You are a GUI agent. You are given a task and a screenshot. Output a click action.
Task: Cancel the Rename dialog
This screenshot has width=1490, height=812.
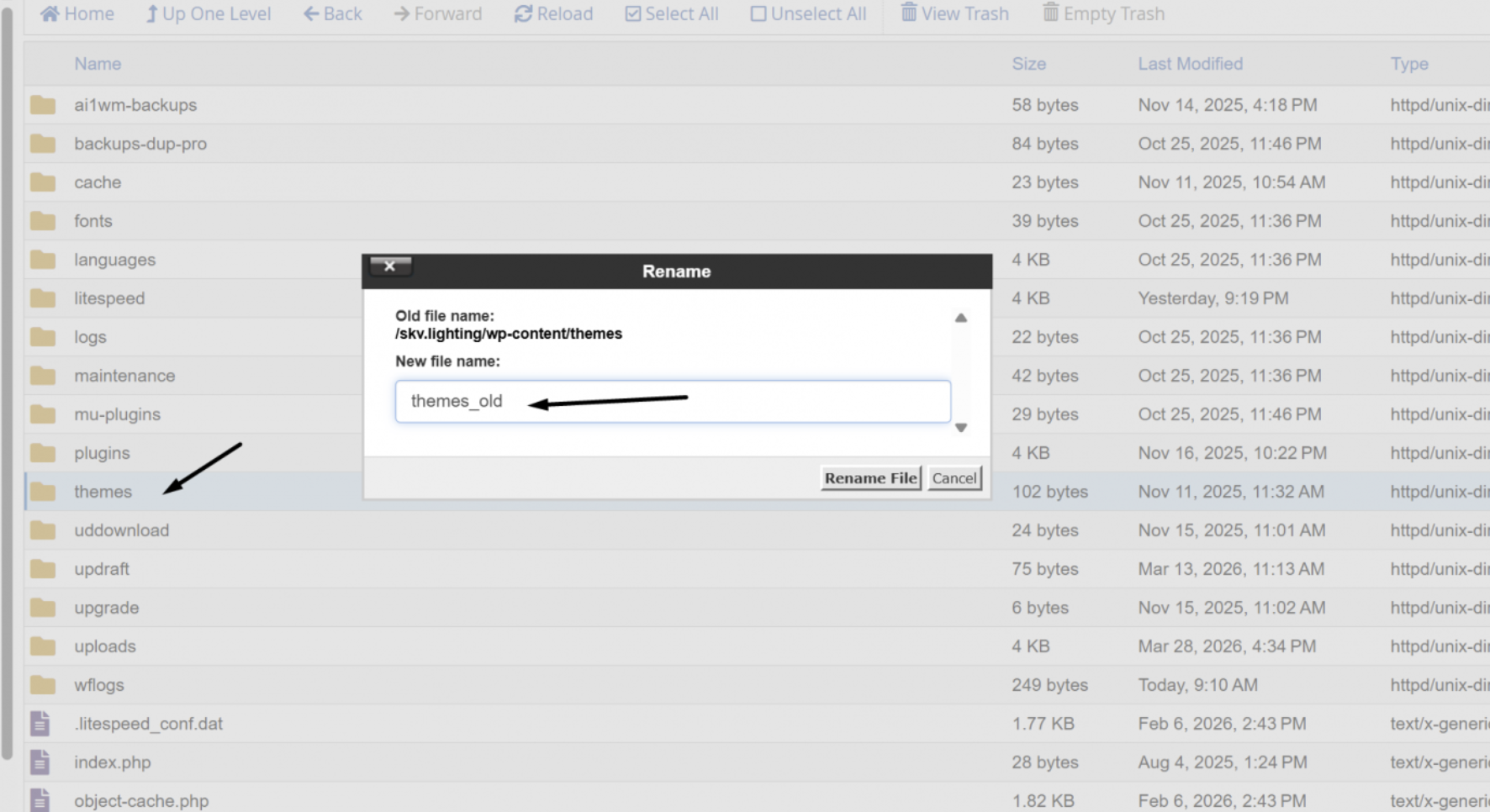[954, 477]
